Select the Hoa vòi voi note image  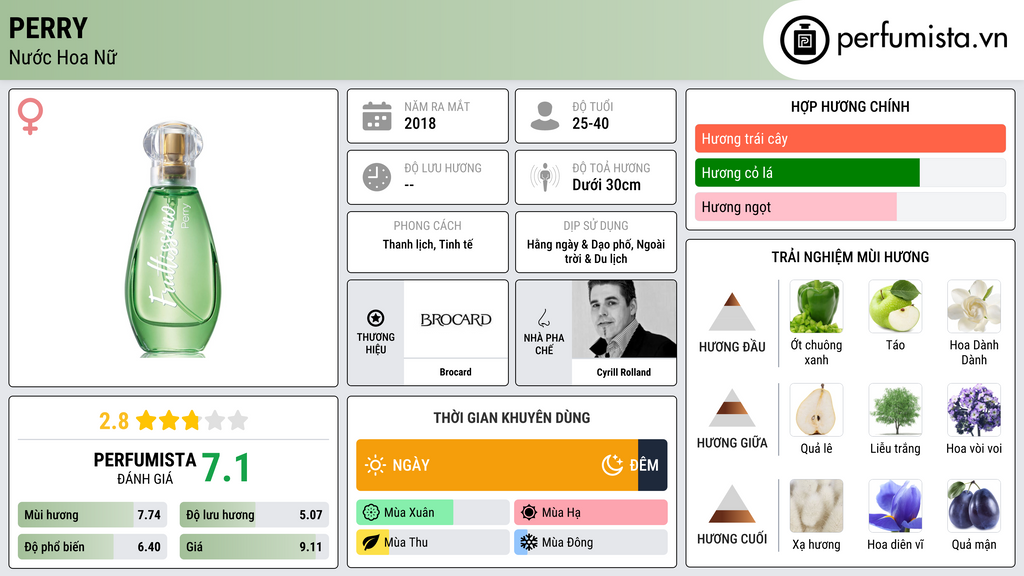point(974,409)
